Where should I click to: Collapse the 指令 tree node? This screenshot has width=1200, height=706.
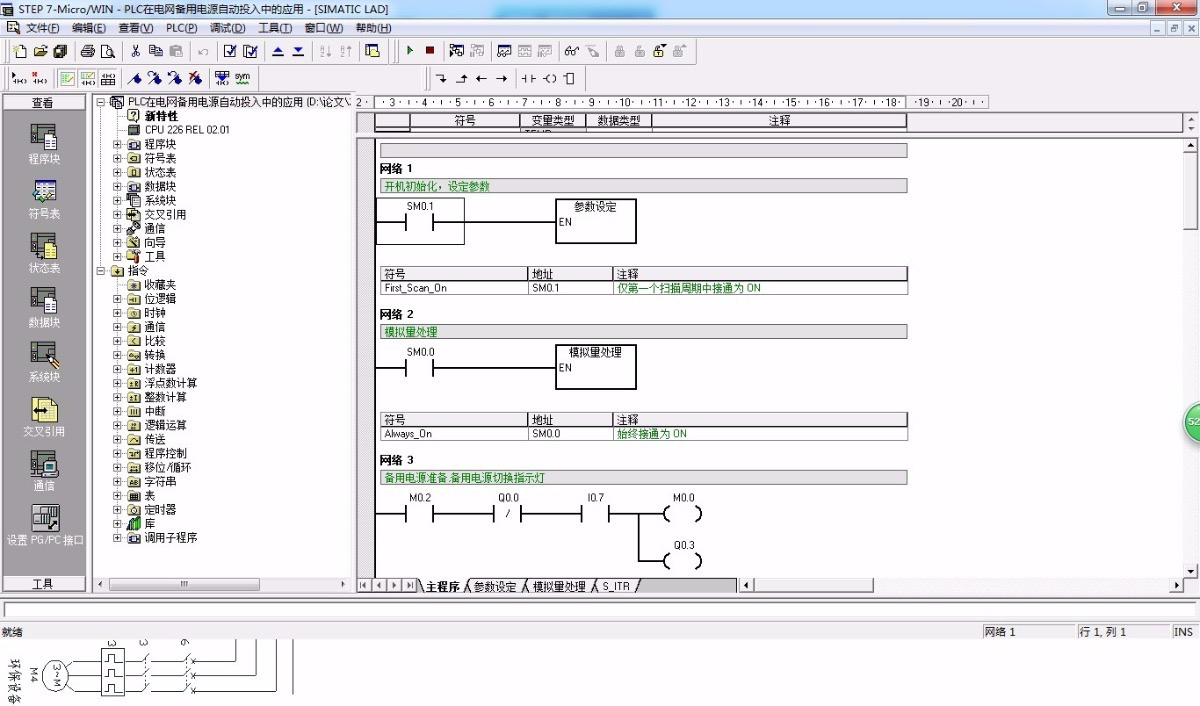(x=101, y=271)
